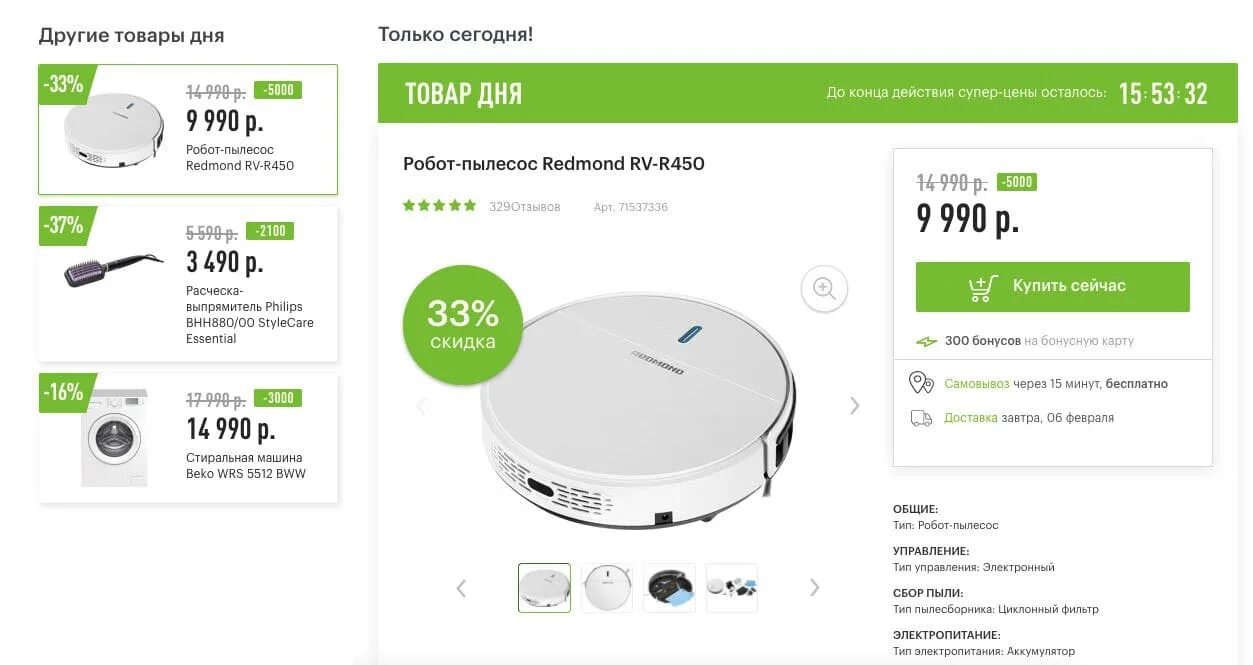This screenshot has width=1253, height=665.
Task: Select the top-view vacuum thumbnail
Action: 607,588
